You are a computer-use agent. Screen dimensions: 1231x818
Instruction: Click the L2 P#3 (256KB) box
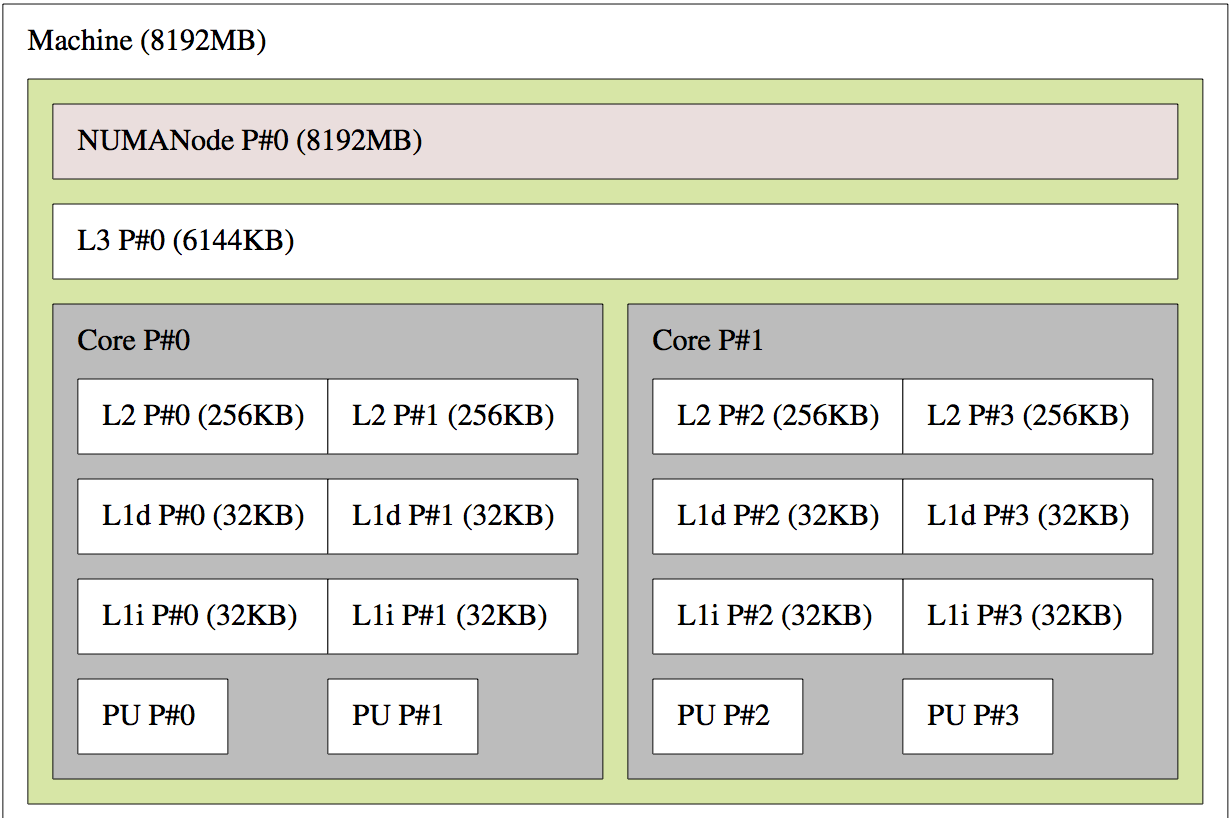(1028, 416)
